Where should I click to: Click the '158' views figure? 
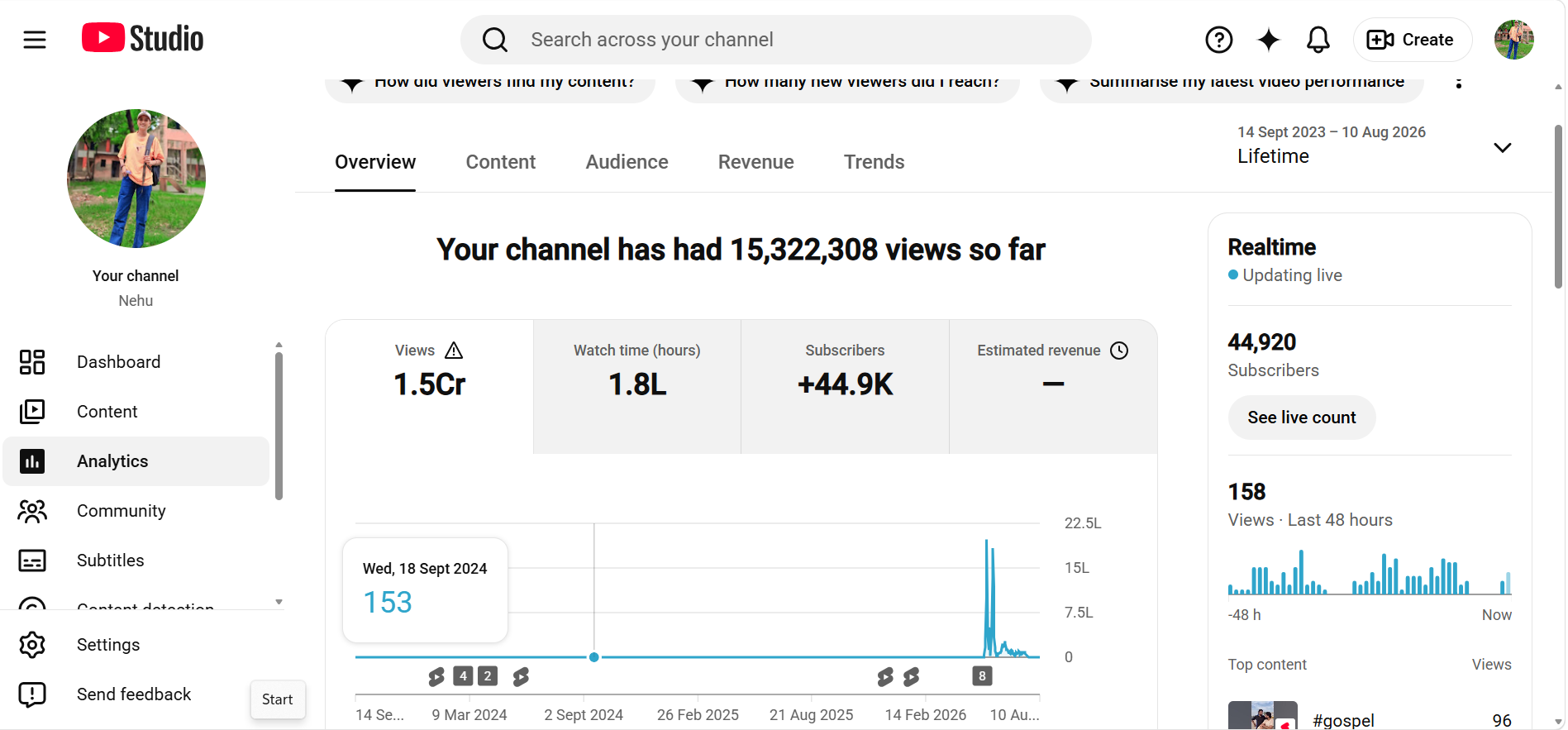point(1246,492)
